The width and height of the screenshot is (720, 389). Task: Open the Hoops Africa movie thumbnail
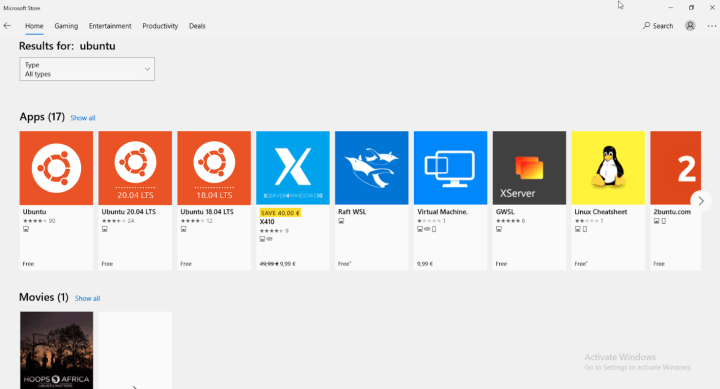tap(56, 350)
